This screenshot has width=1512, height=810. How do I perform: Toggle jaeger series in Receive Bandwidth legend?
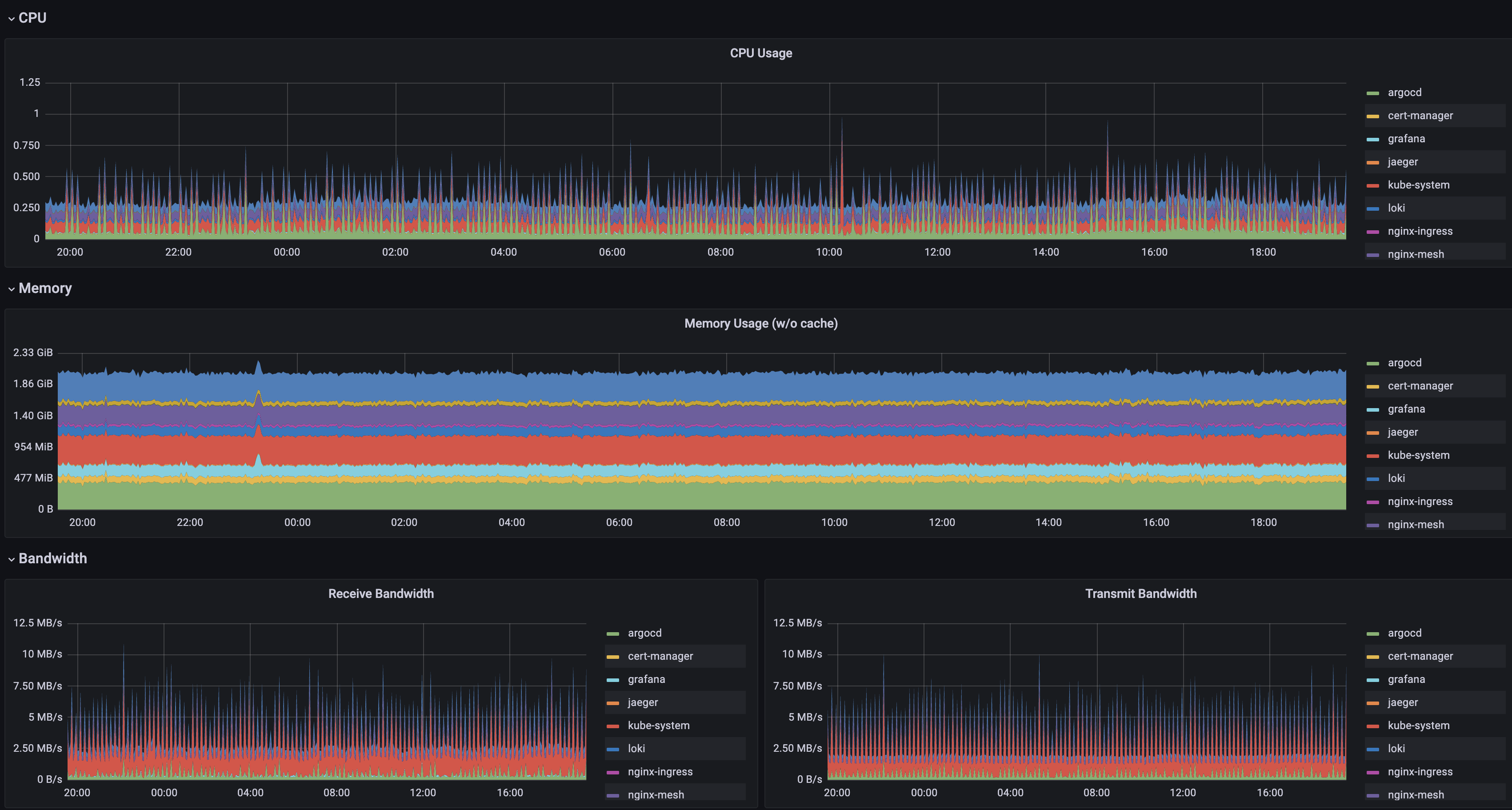(643, 702)
